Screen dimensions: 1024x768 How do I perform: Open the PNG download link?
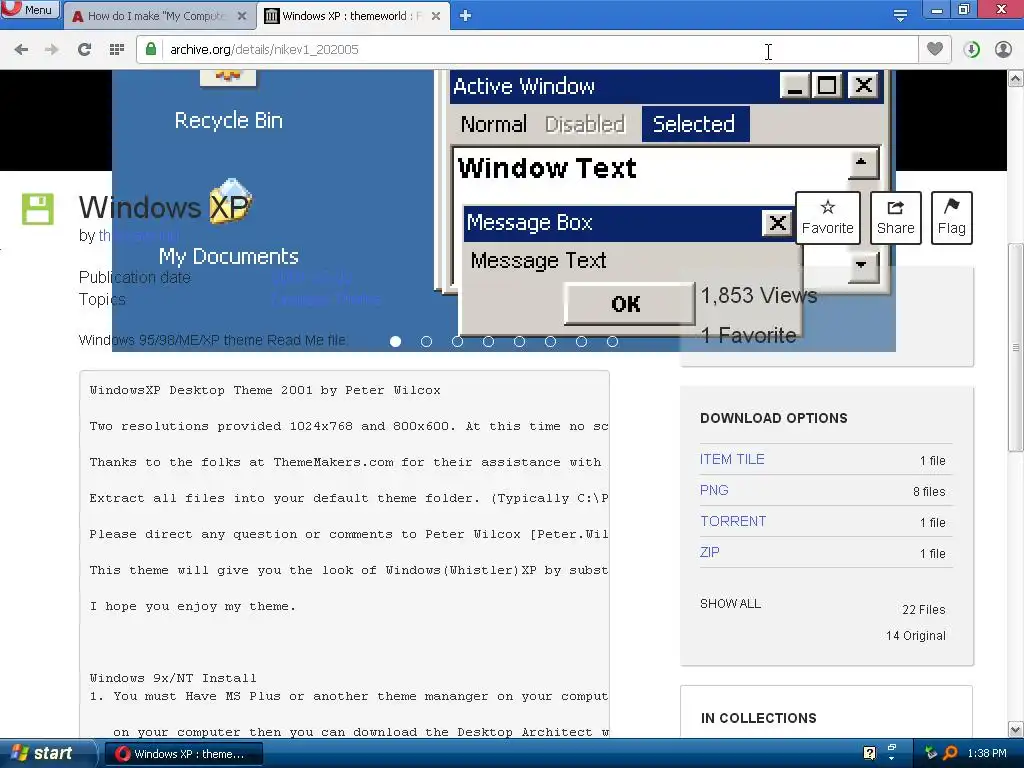point(714,490)
